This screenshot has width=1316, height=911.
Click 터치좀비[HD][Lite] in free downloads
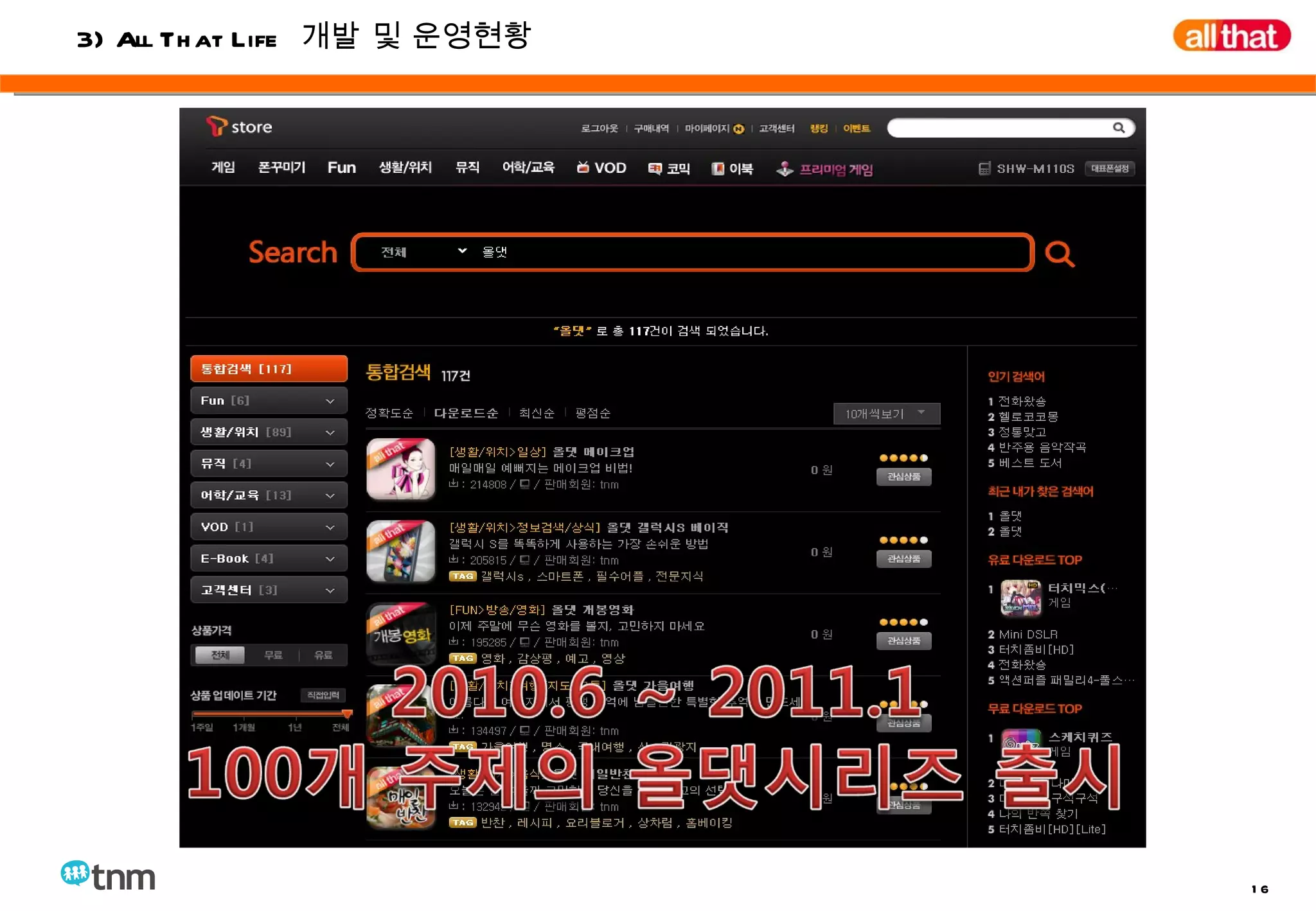pos(1053,829)
